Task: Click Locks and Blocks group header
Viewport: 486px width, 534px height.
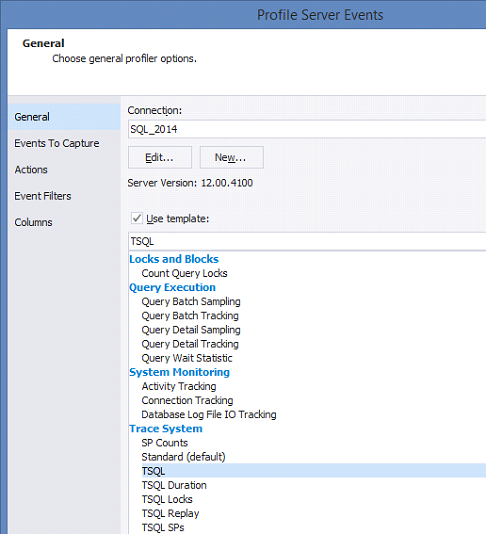Action: (x=174, y=259)
